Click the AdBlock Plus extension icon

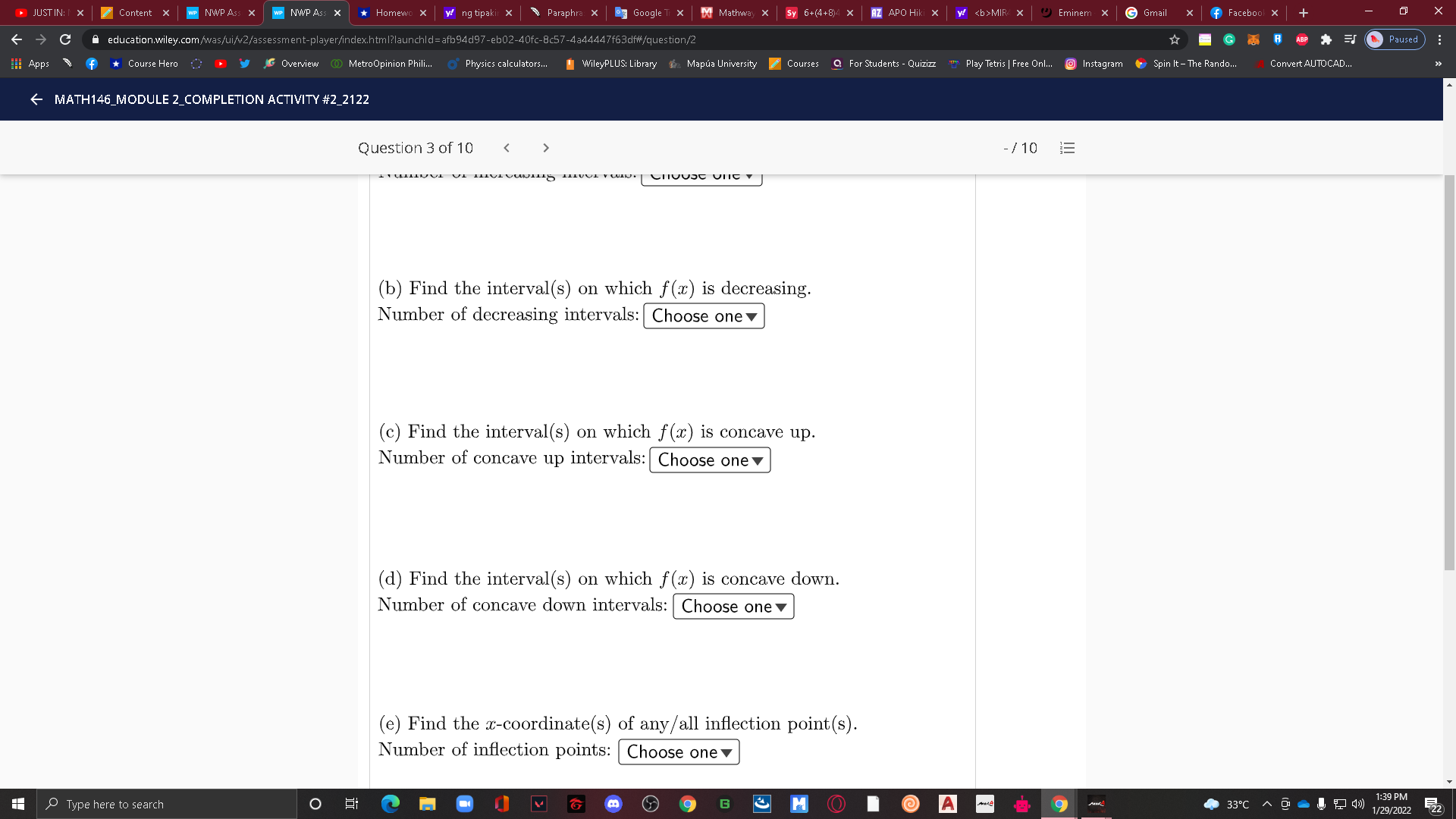point(1302,39)
